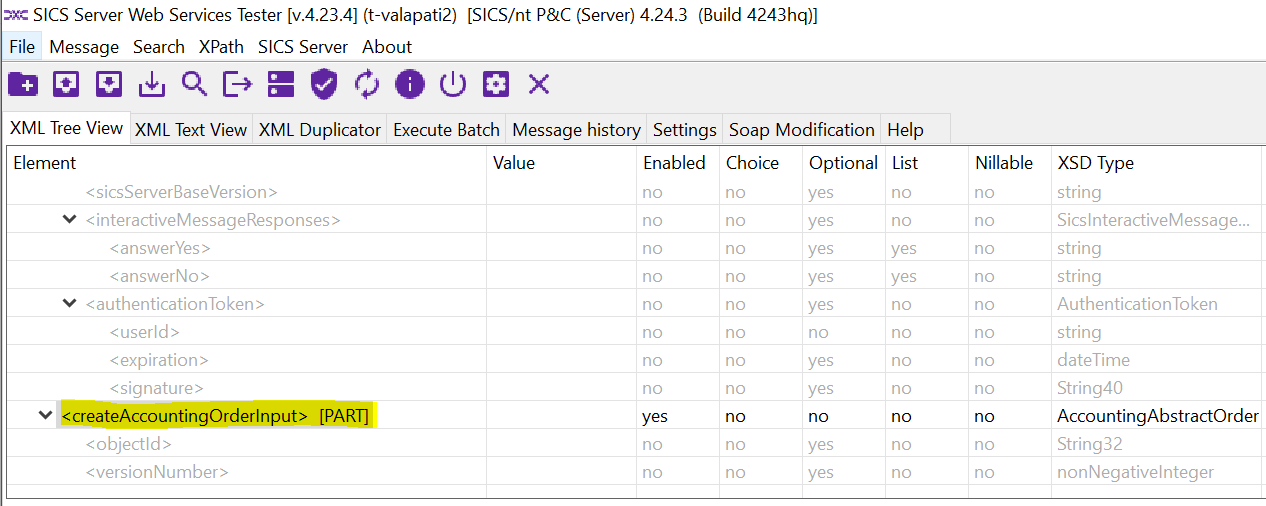
Task: Click the round info icon
Action: 410,85
